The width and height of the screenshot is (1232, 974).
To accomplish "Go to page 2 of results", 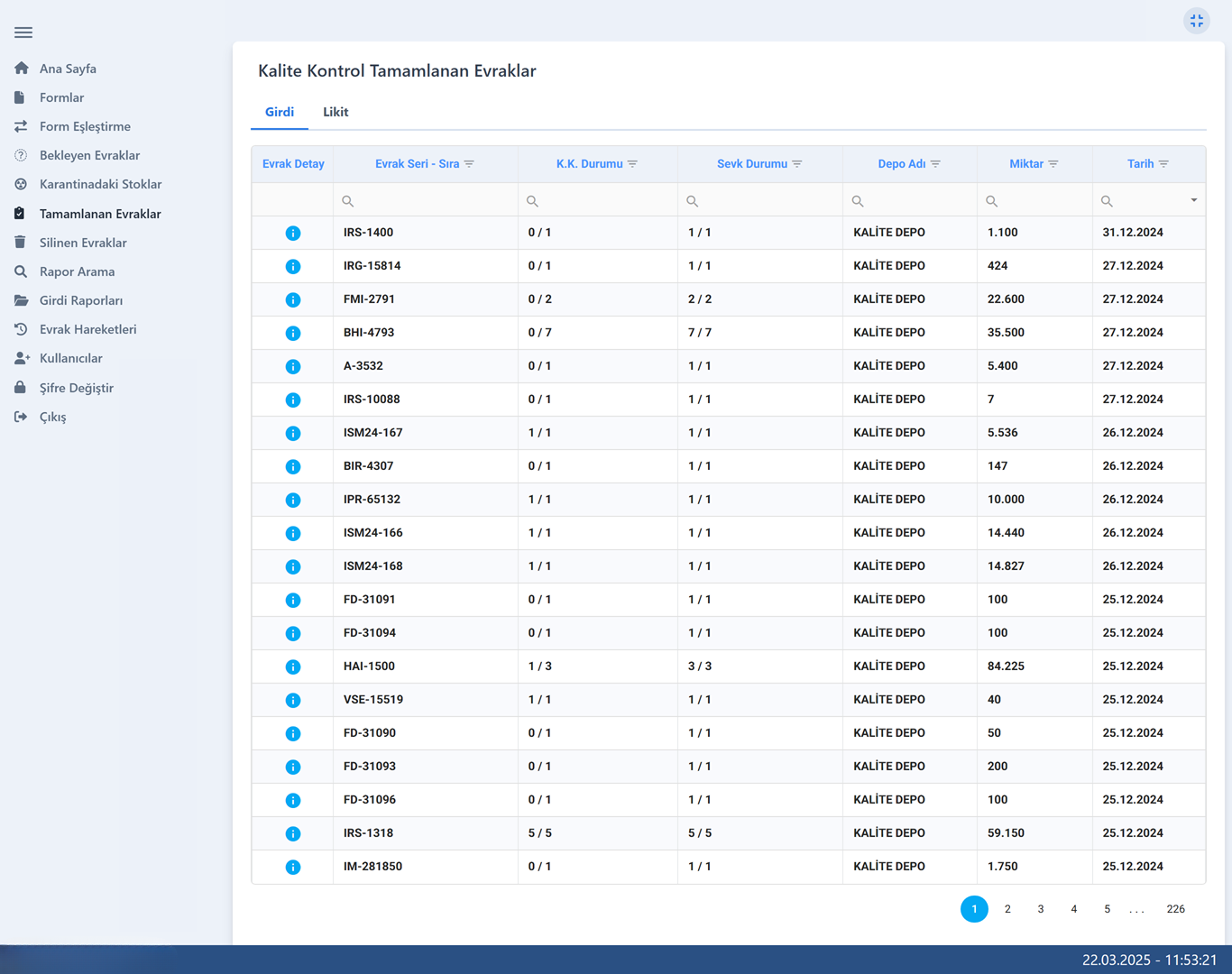I will tap(1007, 909).
